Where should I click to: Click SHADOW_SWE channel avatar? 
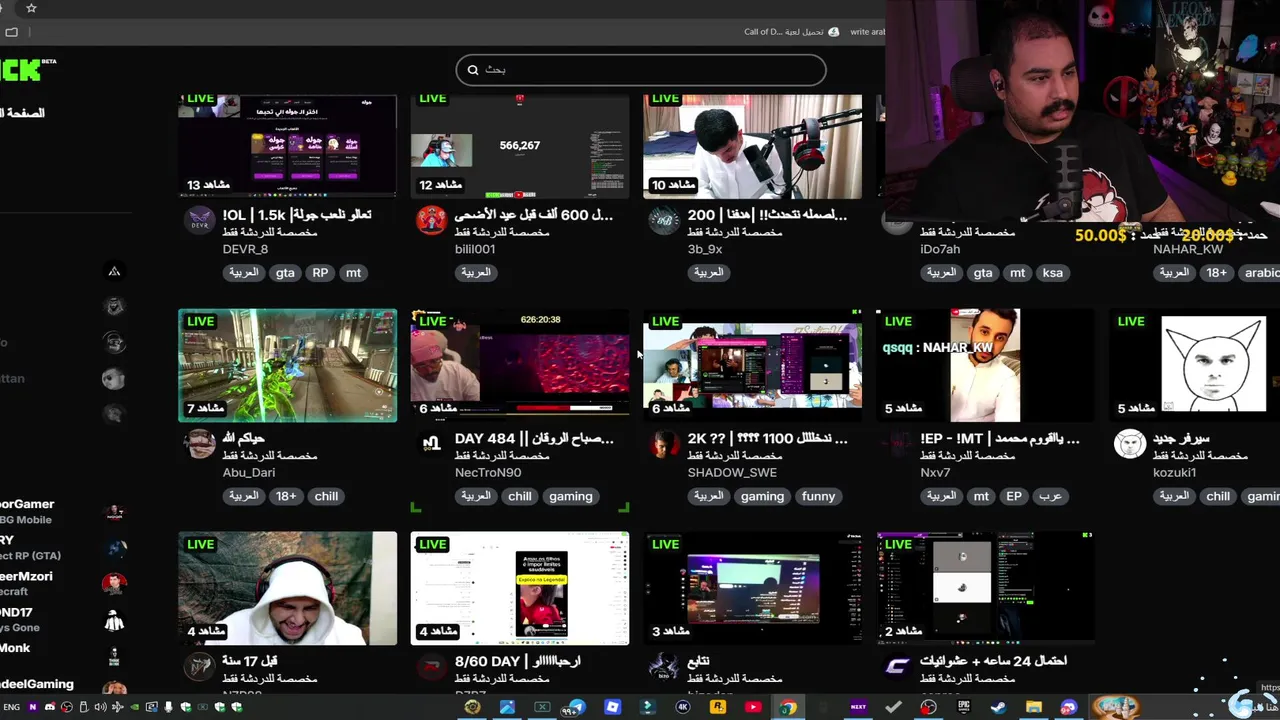tap(664, 444)
